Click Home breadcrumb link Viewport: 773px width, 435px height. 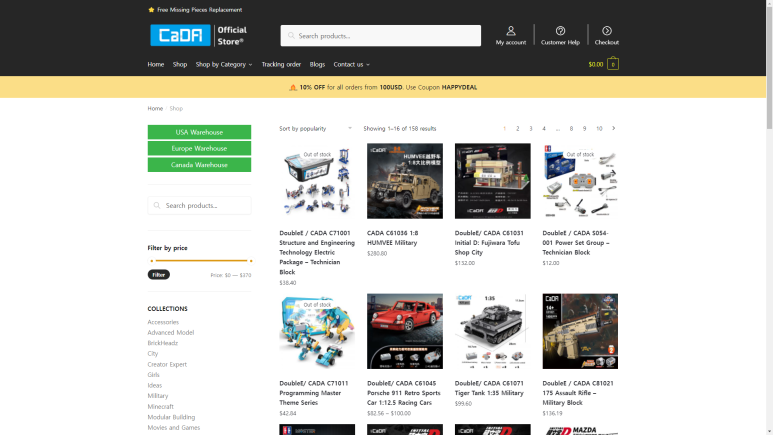click(x=155, y=109)
